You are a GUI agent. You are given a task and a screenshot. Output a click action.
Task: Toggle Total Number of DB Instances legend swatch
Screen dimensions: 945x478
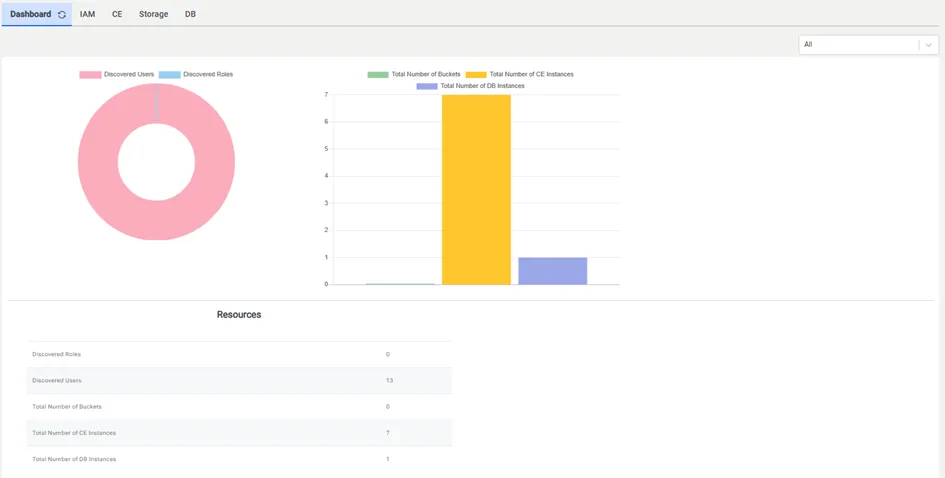[427, 86]
